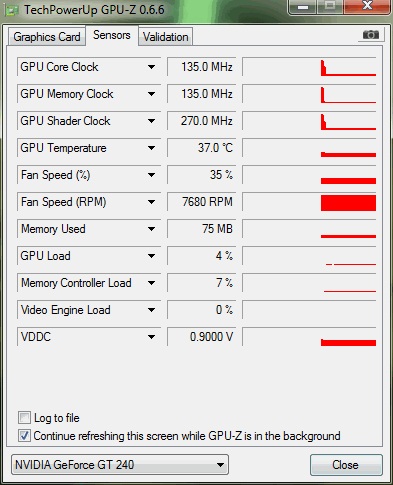Open the NVIDIA GeForce GT 240 selector
The image size is (393, 485).
point(120,465)
